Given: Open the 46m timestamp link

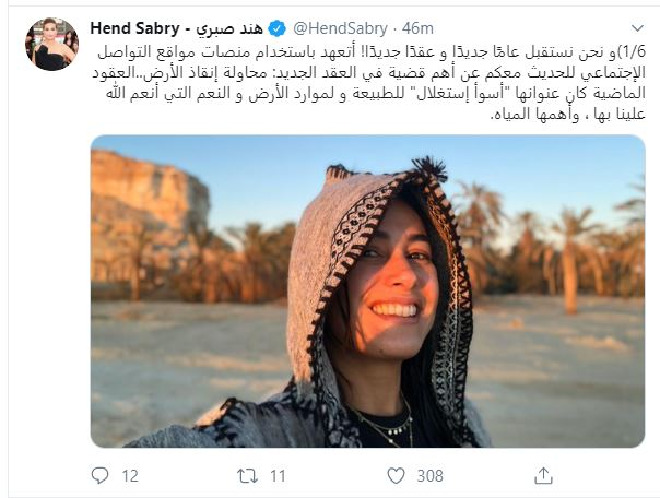Looking at the screenshot, I should pyautogui.click(x=417, y=29).
